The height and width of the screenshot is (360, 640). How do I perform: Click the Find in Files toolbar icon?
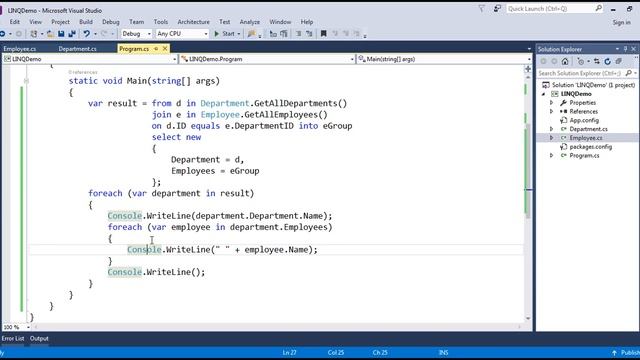tap(251, 34)
